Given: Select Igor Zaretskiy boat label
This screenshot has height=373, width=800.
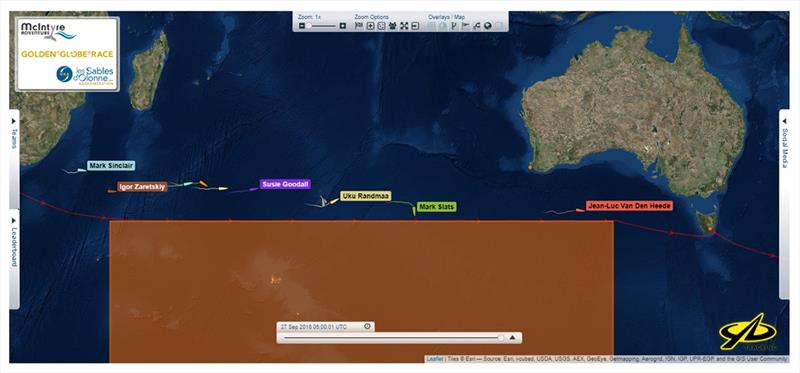Looking at the screenshot, I should (142, 187).
